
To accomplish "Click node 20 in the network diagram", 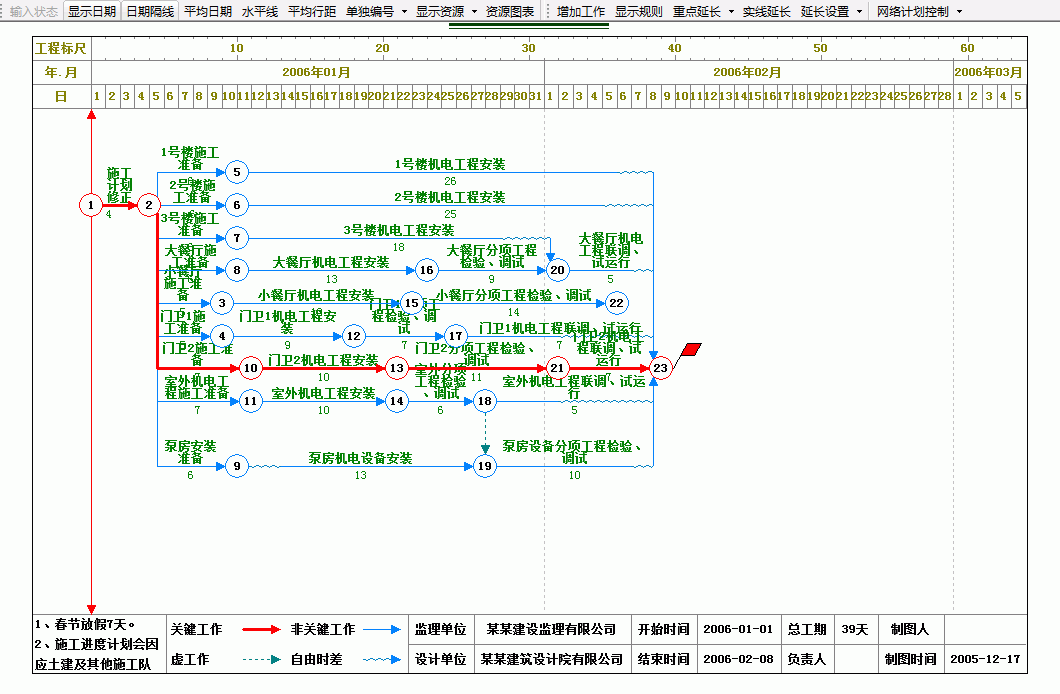I will coord(557,270).
